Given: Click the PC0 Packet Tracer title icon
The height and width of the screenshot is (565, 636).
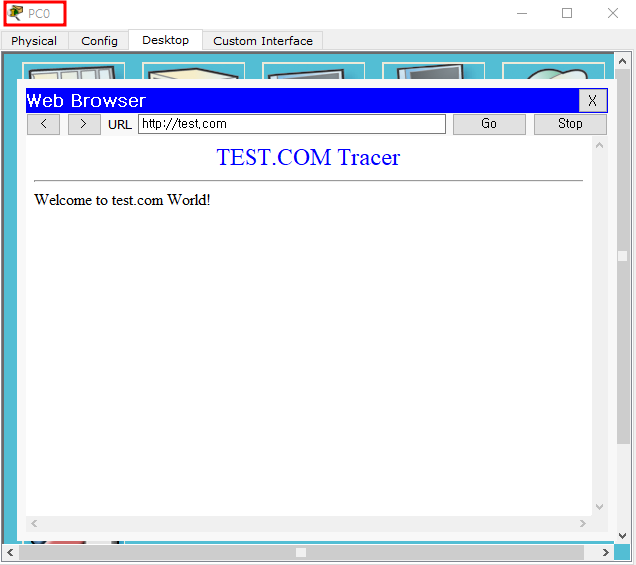Looking at the screenshot, I should pos(15,13).
